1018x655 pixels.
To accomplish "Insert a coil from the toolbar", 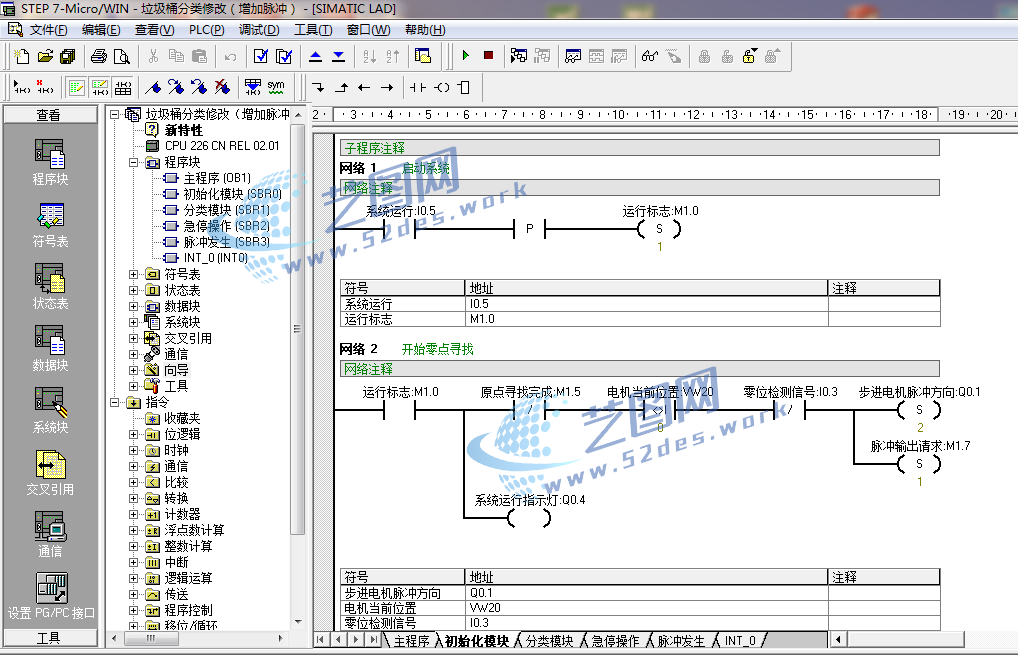I will [x=442, y=87].
